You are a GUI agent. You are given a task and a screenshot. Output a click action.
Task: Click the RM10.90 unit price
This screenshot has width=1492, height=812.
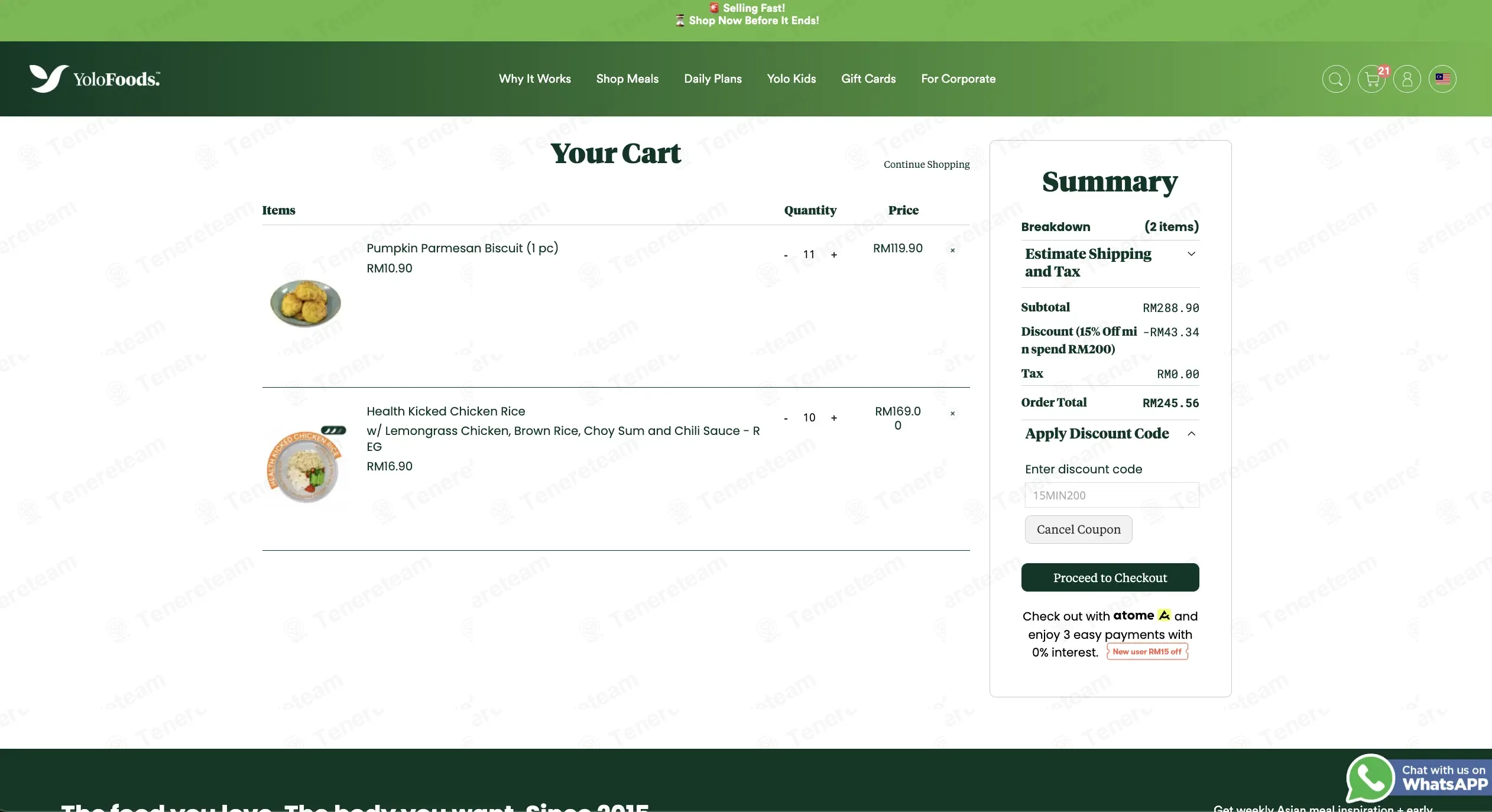coord(390,268)
